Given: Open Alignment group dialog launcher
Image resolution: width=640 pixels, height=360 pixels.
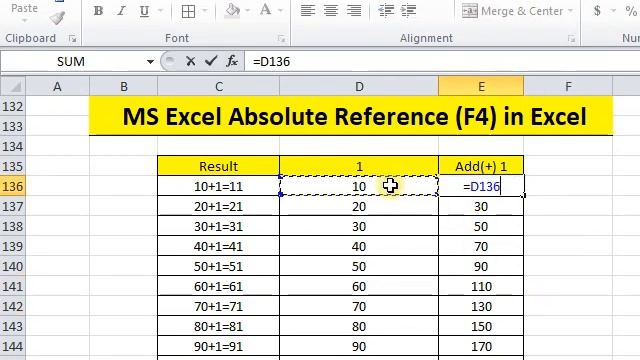Looking at the screenshot, I should [x=571, y=38].
